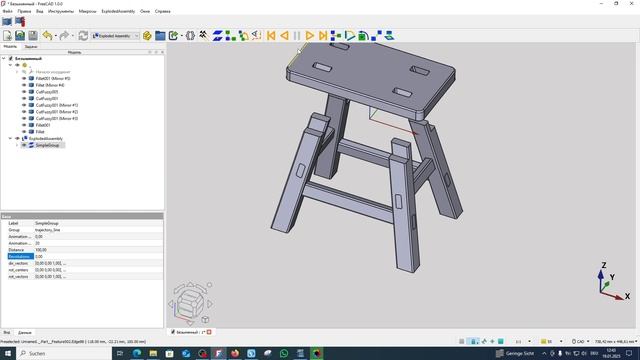Play the exploded animation backward

click(284, 36)
